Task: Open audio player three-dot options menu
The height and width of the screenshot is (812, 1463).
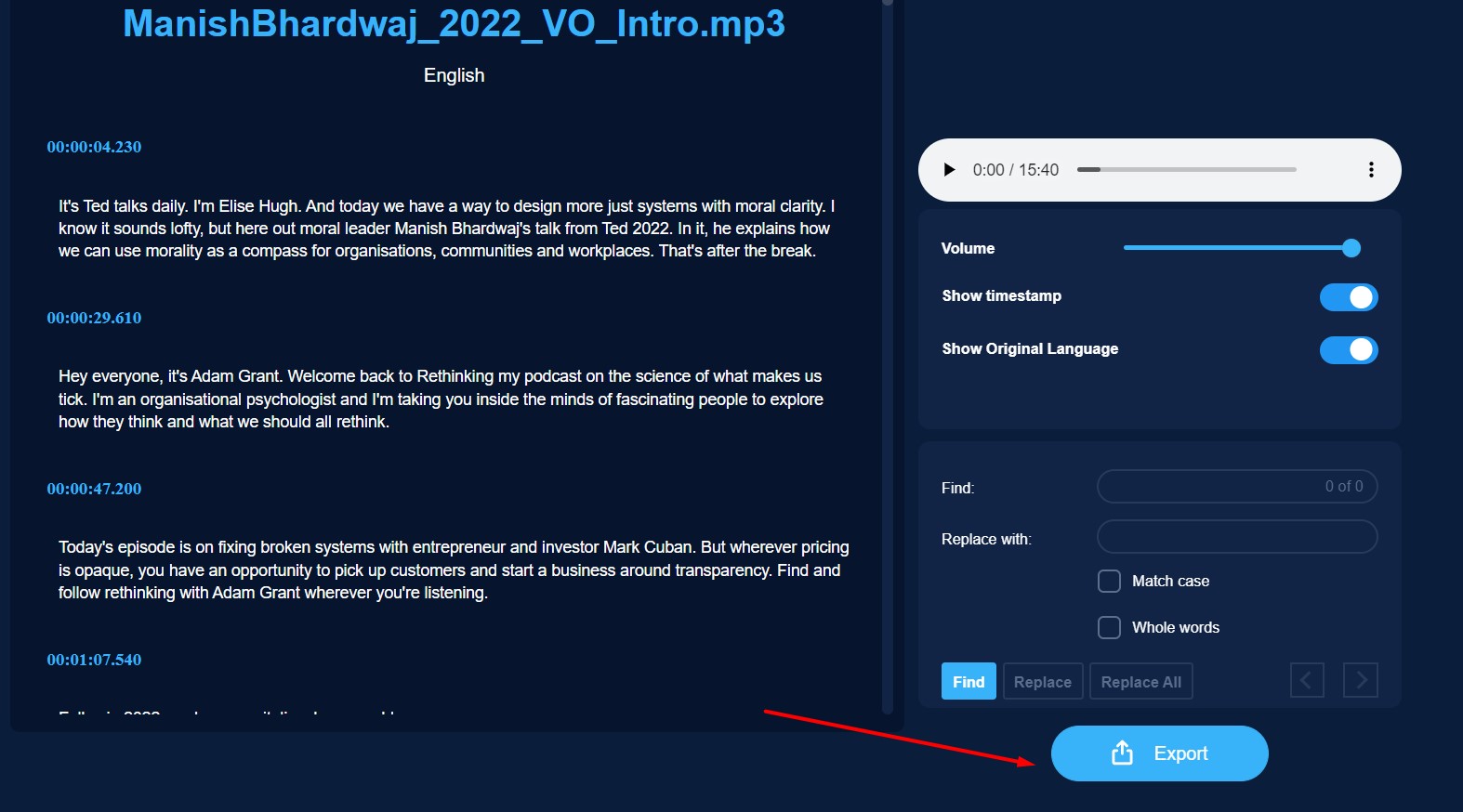Action: 1371,170
